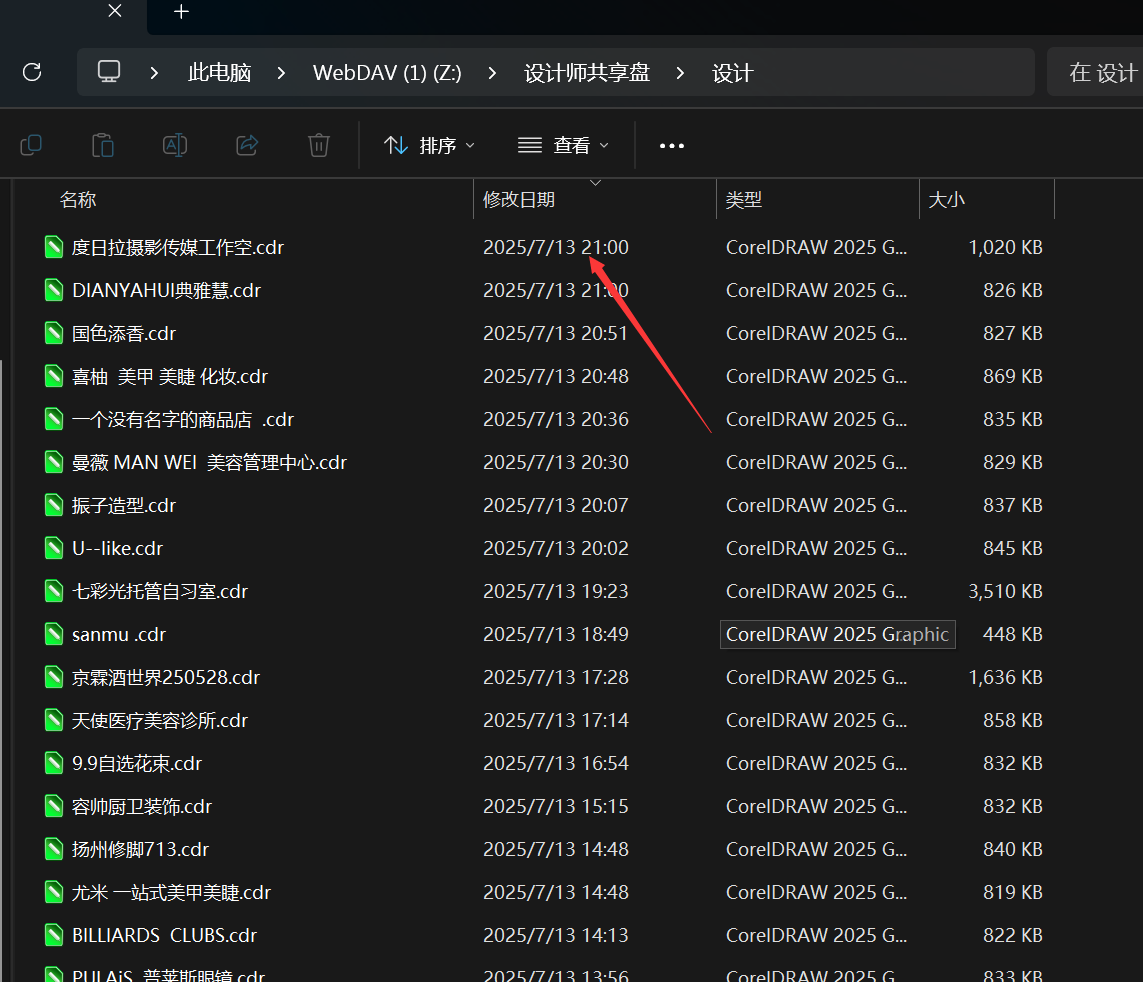The height and width of the screenshot is (982, 1143).
Task: Click the date 2025/7/13 15:15
Action: click(x=555, y=806)
